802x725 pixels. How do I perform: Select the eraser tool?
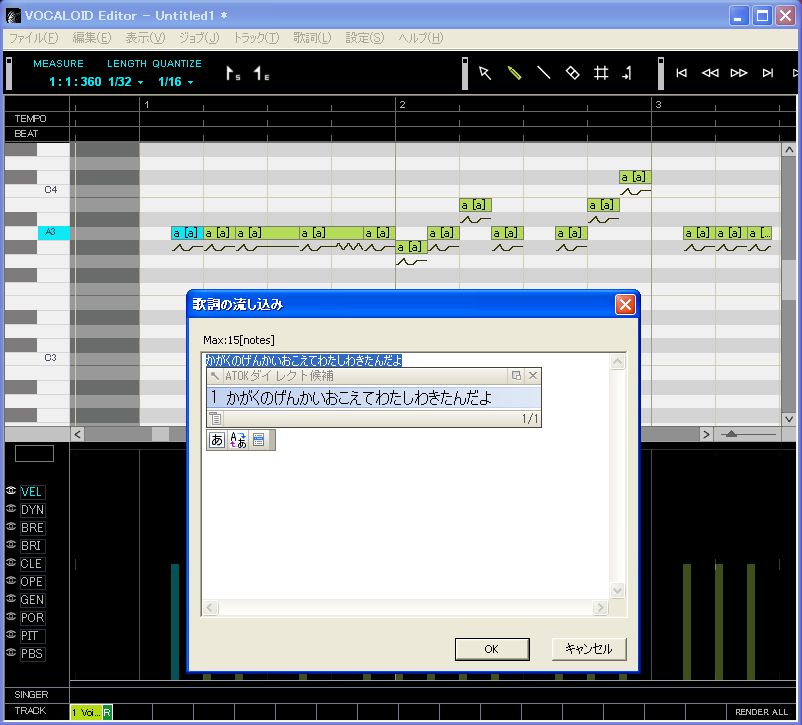pyautogui.click(x=572, y=73)
